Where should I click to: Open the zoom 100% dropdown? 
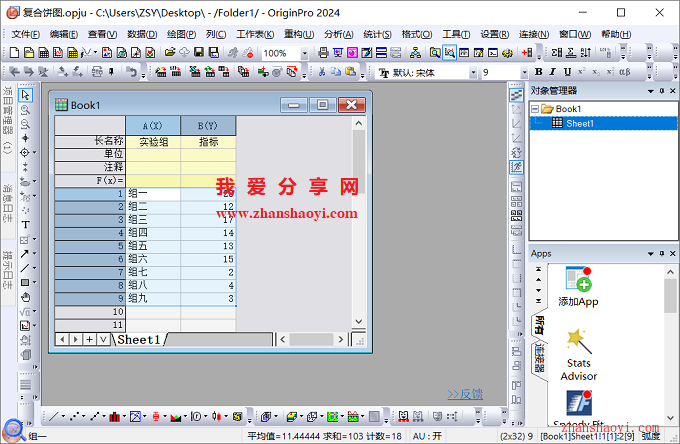pyautogui.click(x=304, y=53)
